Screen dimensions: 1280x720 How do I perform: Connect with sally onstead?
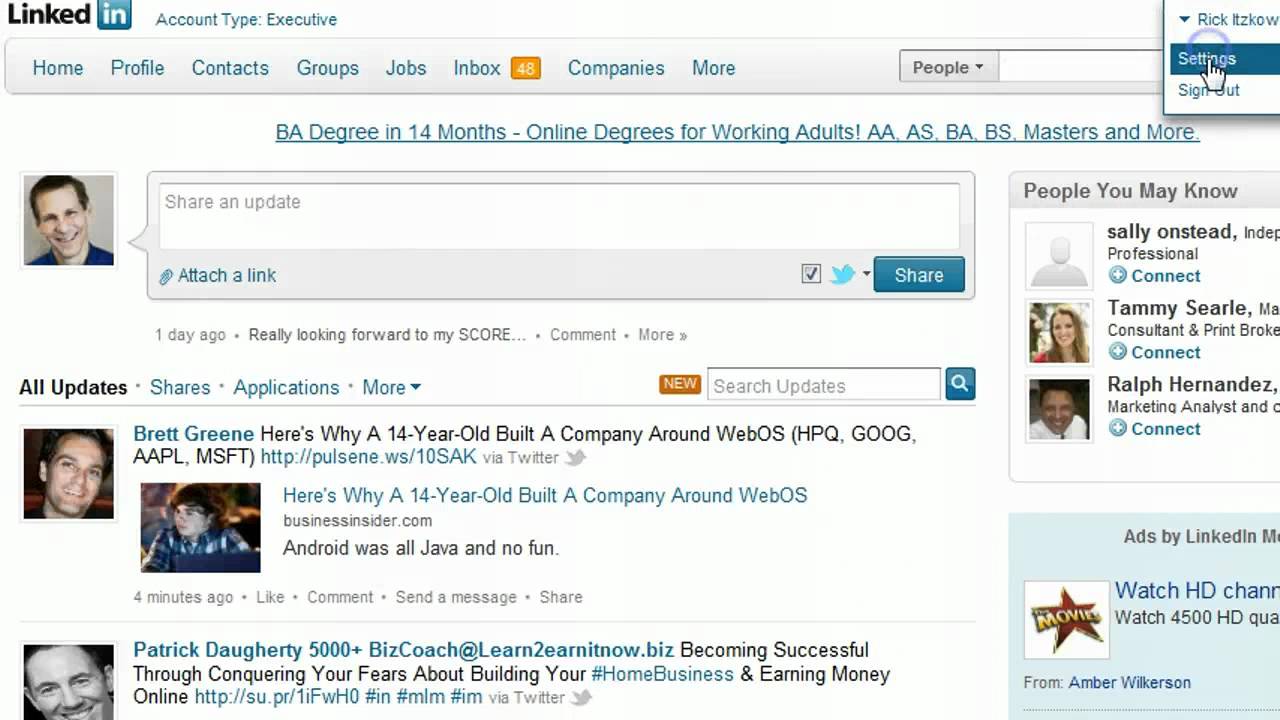pyautogui.click(x=1165, y=276)
